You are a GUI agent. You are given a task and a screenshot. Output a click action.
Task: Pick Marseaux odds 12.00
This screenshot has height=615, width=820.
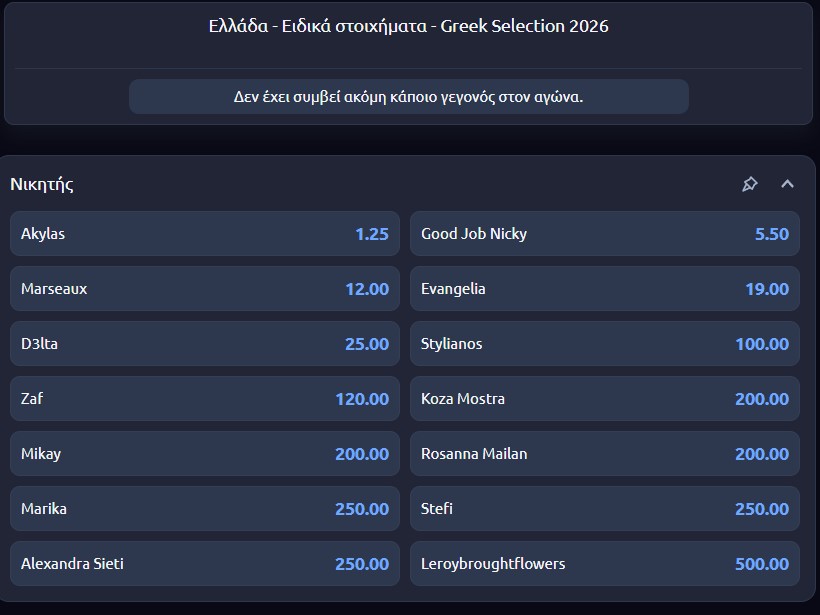pyautogui.click(x=204, y=289)
